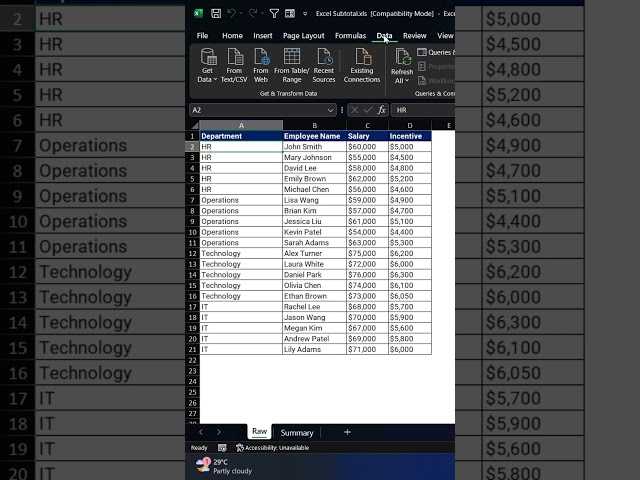Viewport: 640px width, 480px height.
Task: Click Accessibility: Unavailable status
Action: click(x=273, y=448)
